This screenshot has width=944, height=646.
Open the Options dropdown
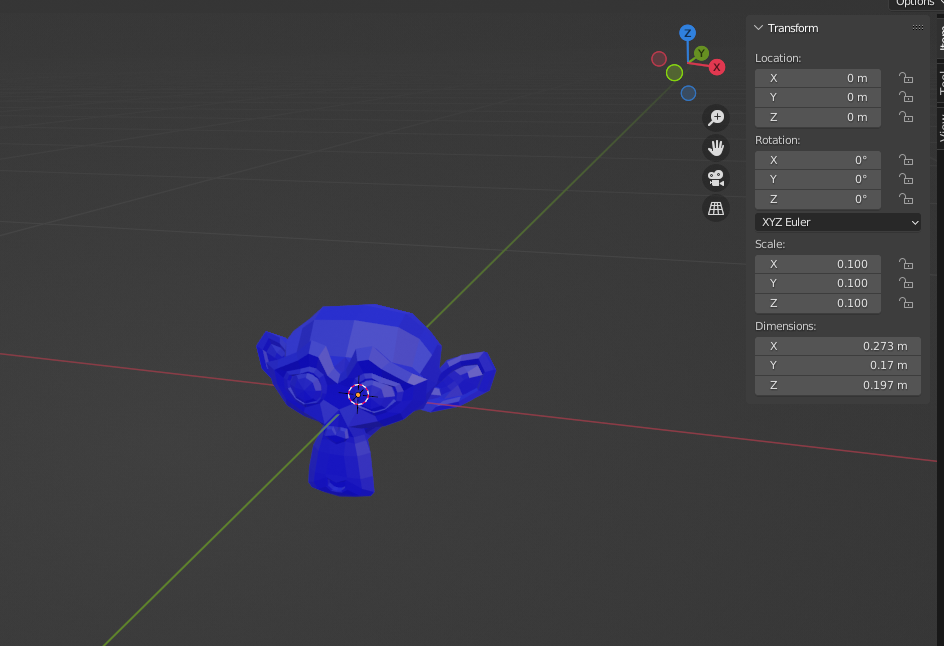click(916, 4)
